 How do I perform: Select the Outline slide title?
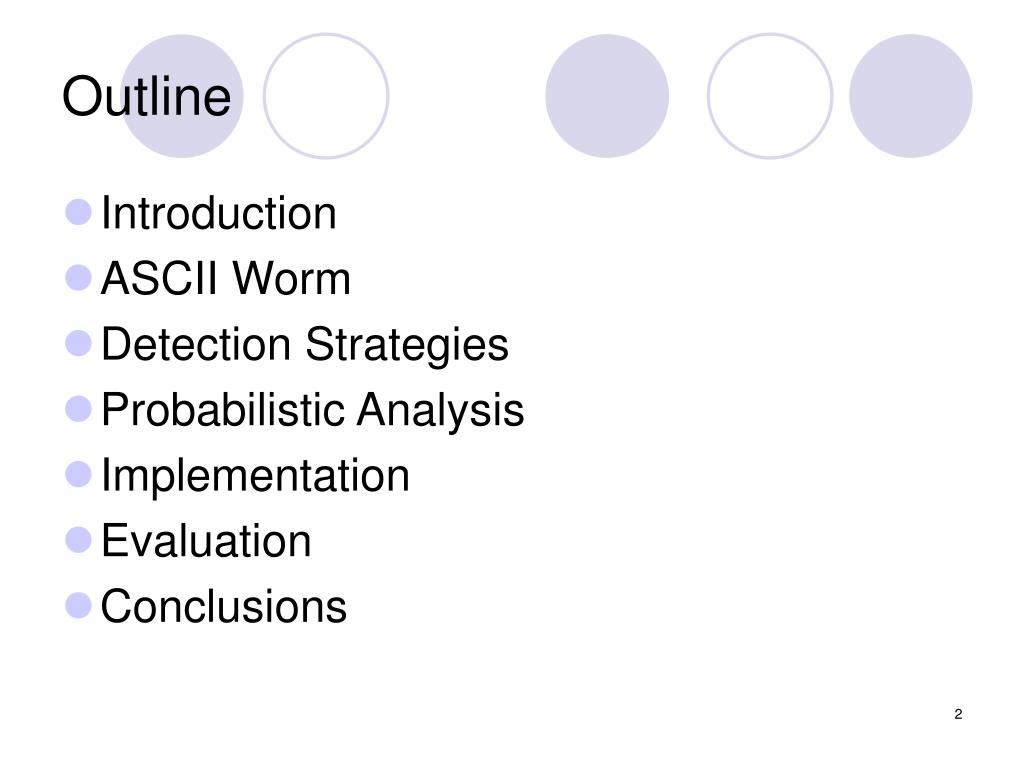(146, 97)
